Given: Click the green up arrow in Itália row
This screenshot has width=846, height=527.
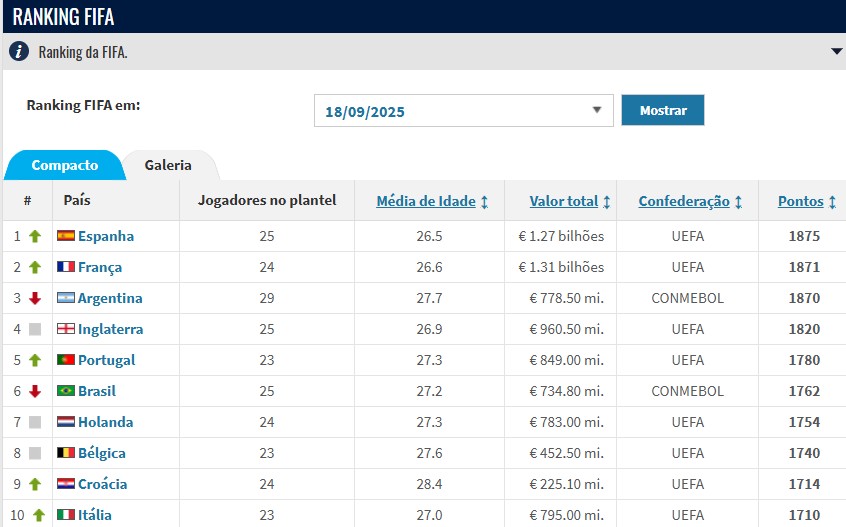Looking at the screenshot, I should click(x=39, y=515).
